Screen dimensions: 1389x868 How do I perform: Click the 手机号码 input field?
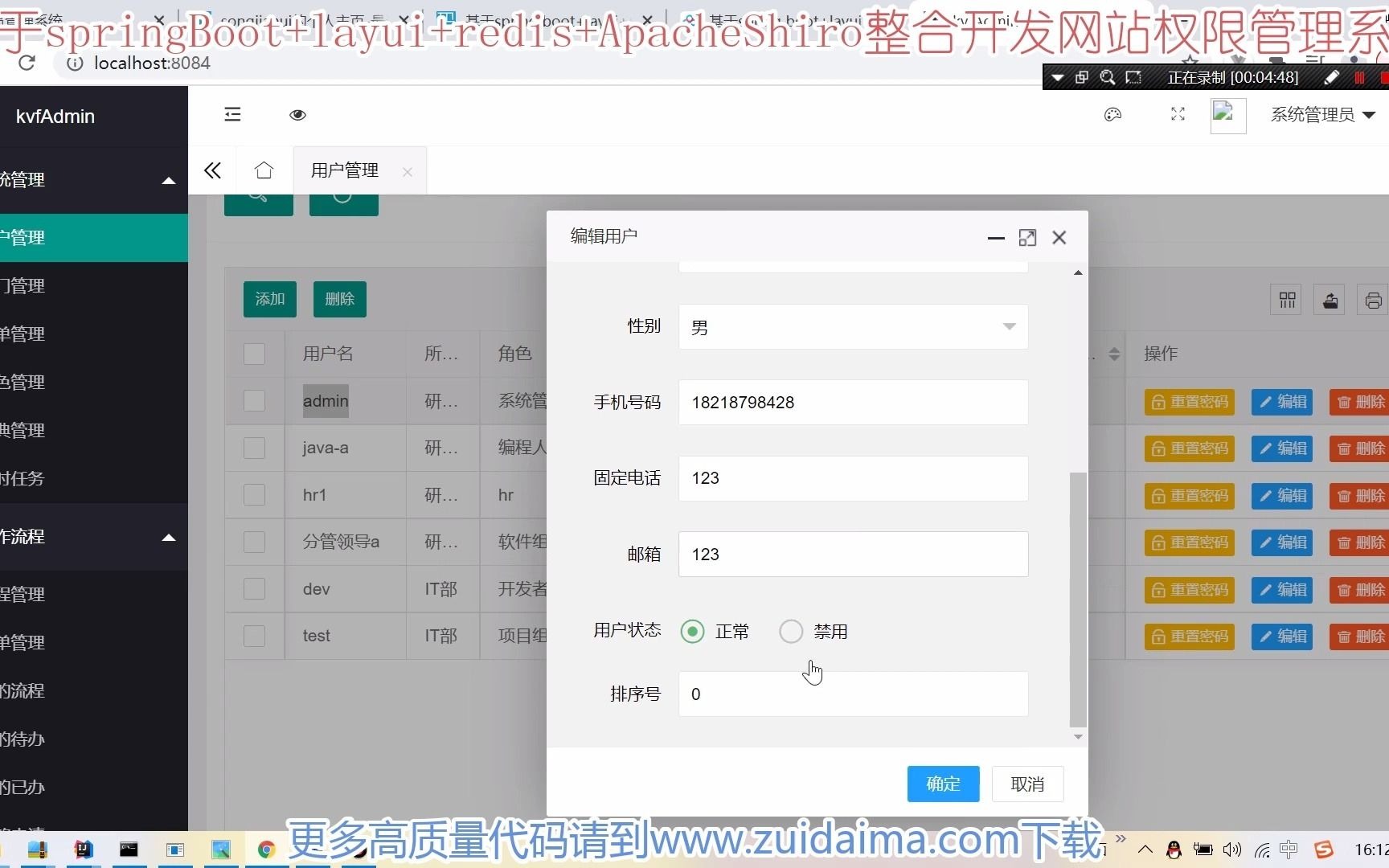coord(853,403)
